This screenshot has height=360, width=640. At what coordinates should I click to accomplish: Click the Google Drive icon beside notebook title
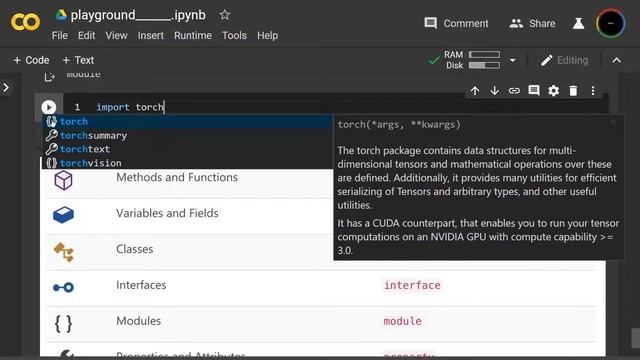tap(61, 15)
